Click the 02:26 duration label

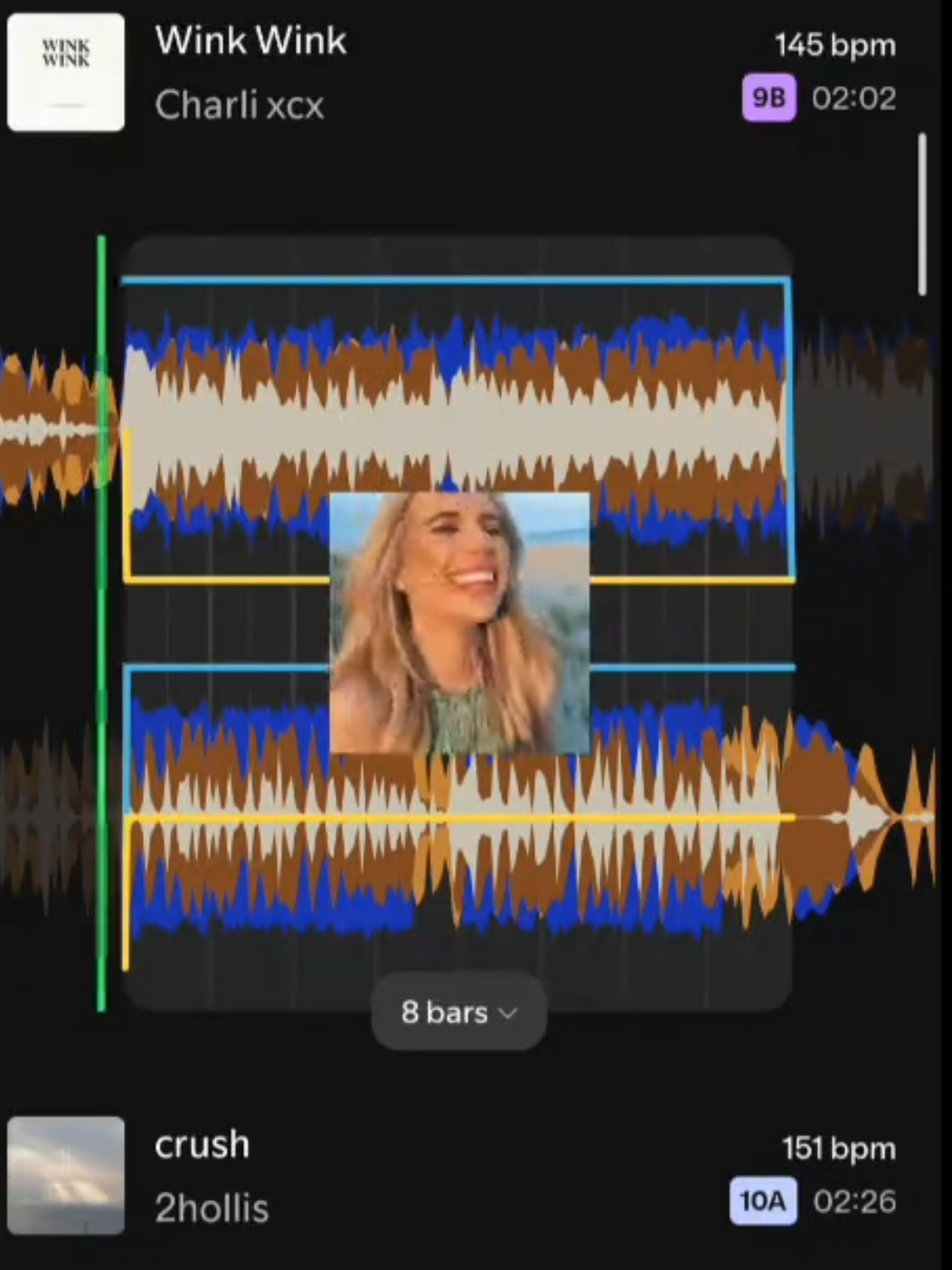click(x=854, y=1201)
